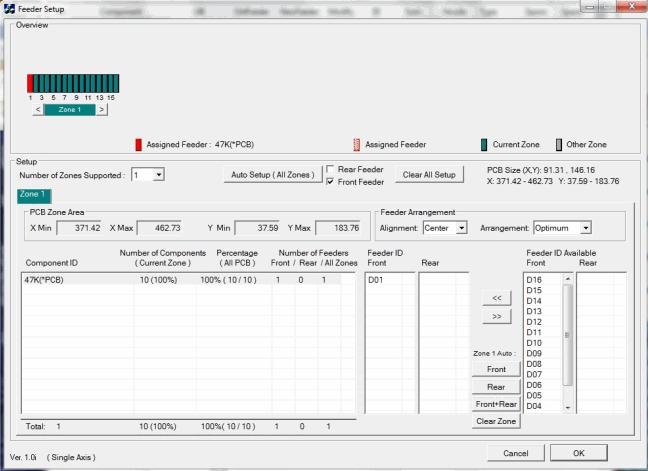Click the Other Zone gray legend icon
The width and height of the screenshot is (648, 471).
coord(558,145)
